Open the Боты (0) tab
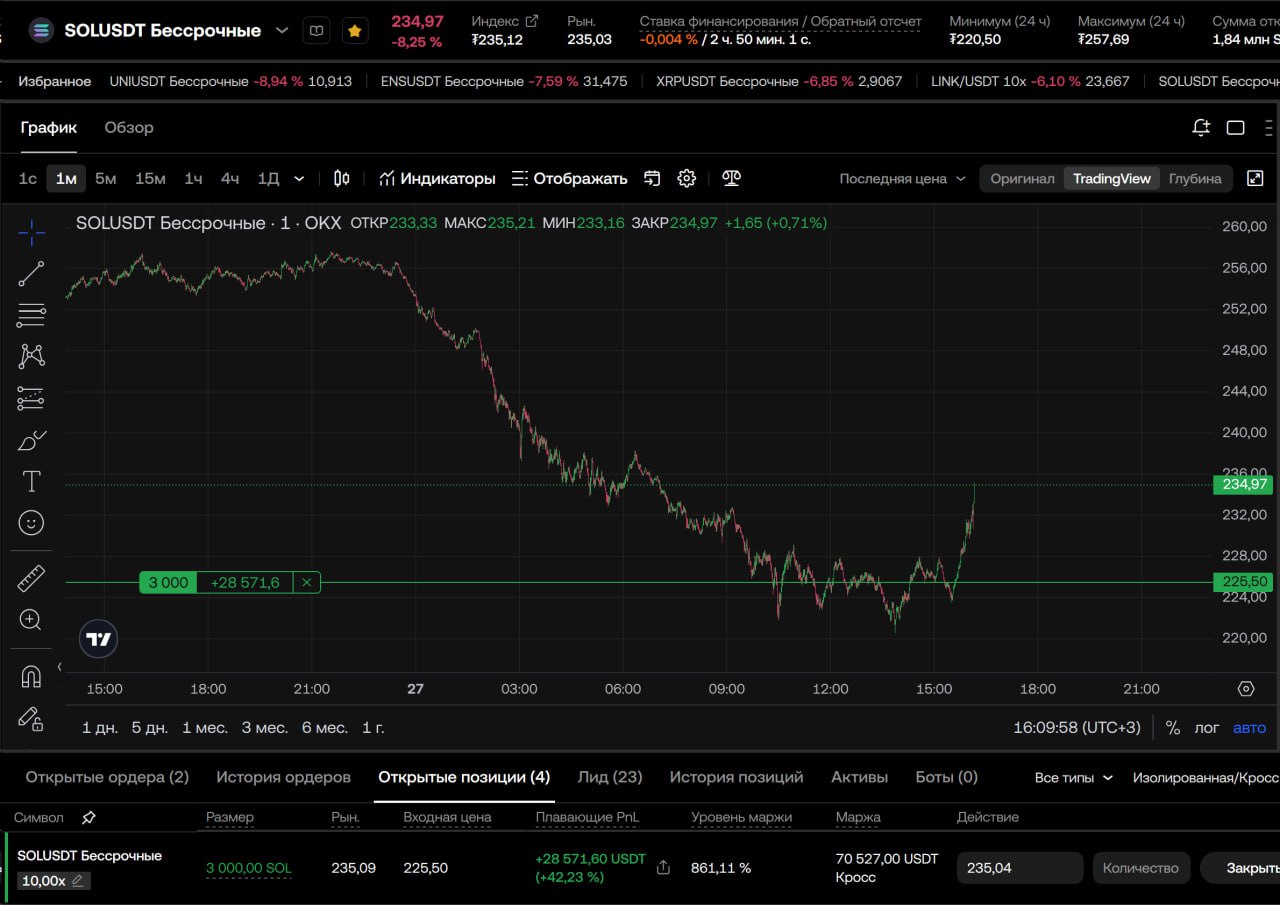 [x=946, y=777]
